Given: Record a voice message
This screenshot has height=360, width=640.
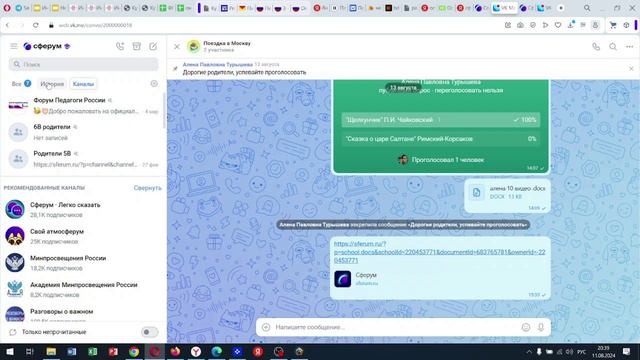Looking at the screenshot, I should tap(541, 327).
